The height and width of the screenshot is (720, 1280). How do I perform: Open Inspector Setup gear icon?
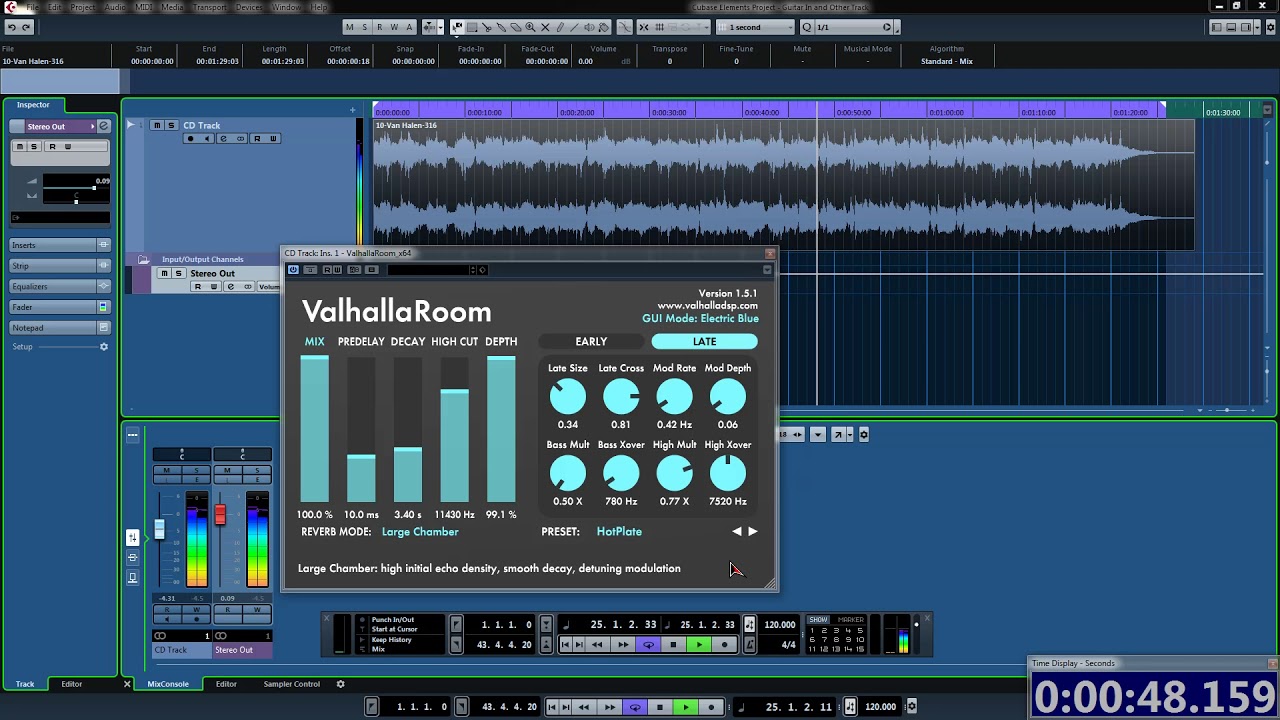click(103, 347)
